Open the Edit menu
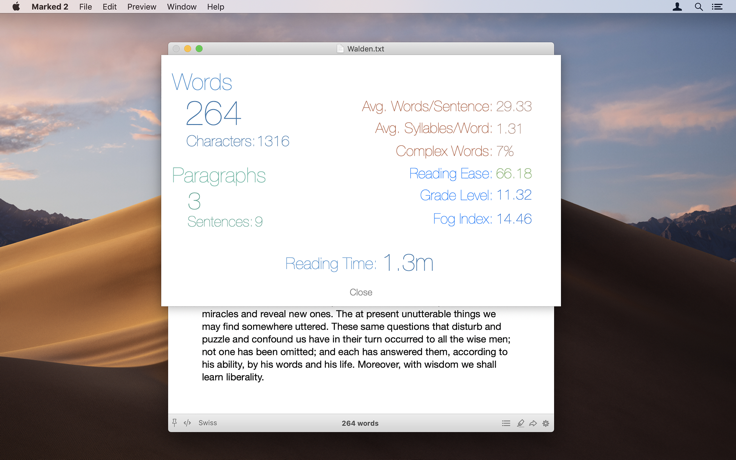Image resolution: width=736 pixels, height=460 pixels. point(109,7)
